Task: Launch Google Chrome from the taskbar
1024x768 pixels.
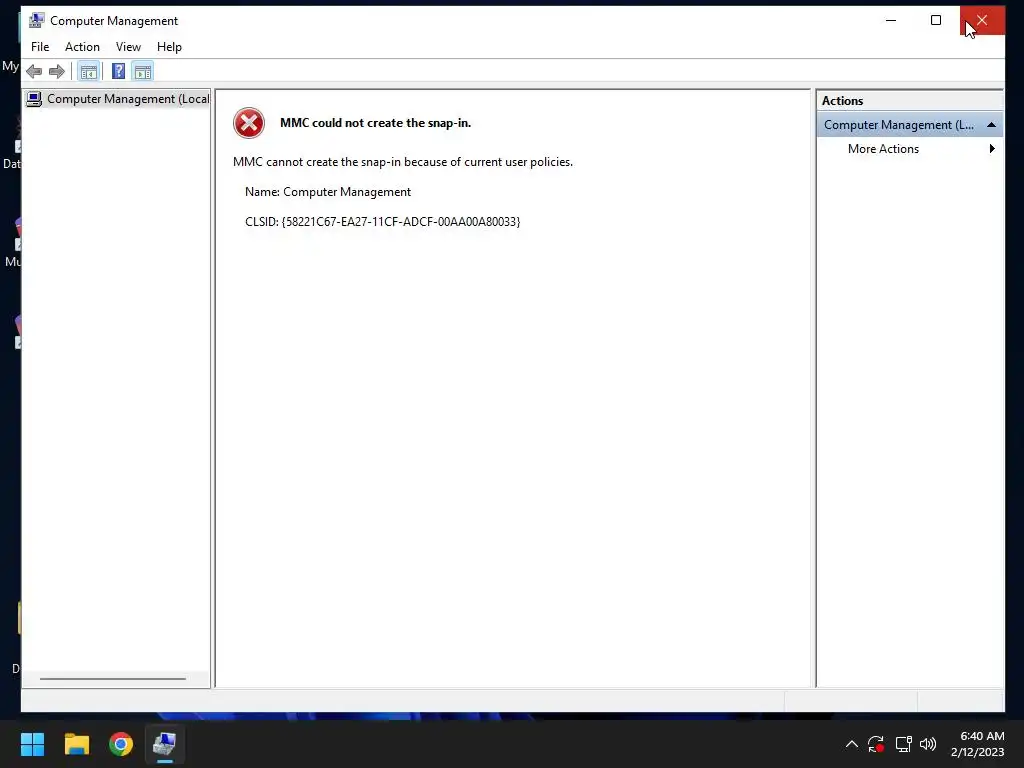Action: tap(121, 744)
